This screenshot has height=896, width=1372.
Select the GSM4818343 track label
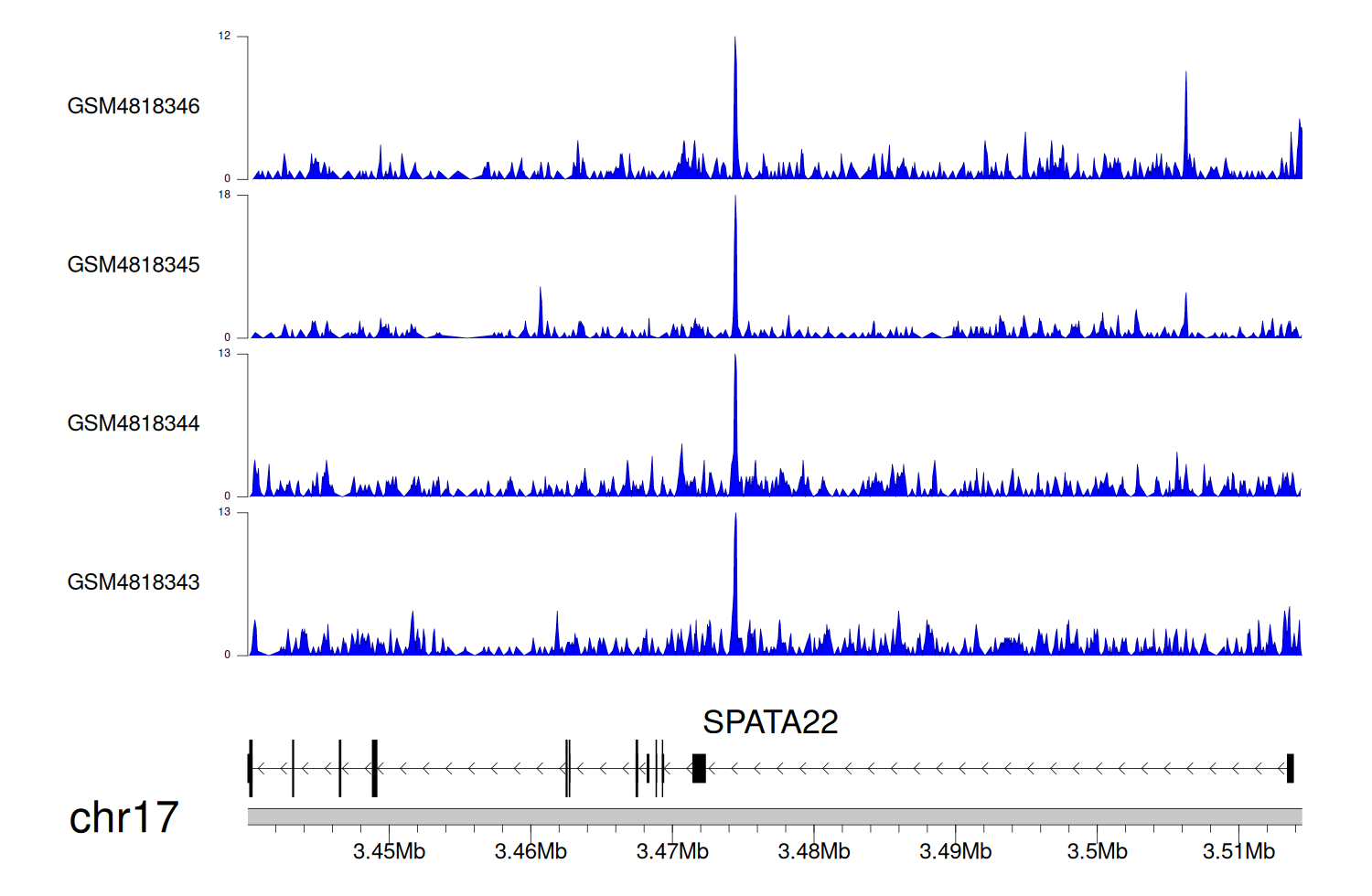pyautogui.click(x=134, y=582)
